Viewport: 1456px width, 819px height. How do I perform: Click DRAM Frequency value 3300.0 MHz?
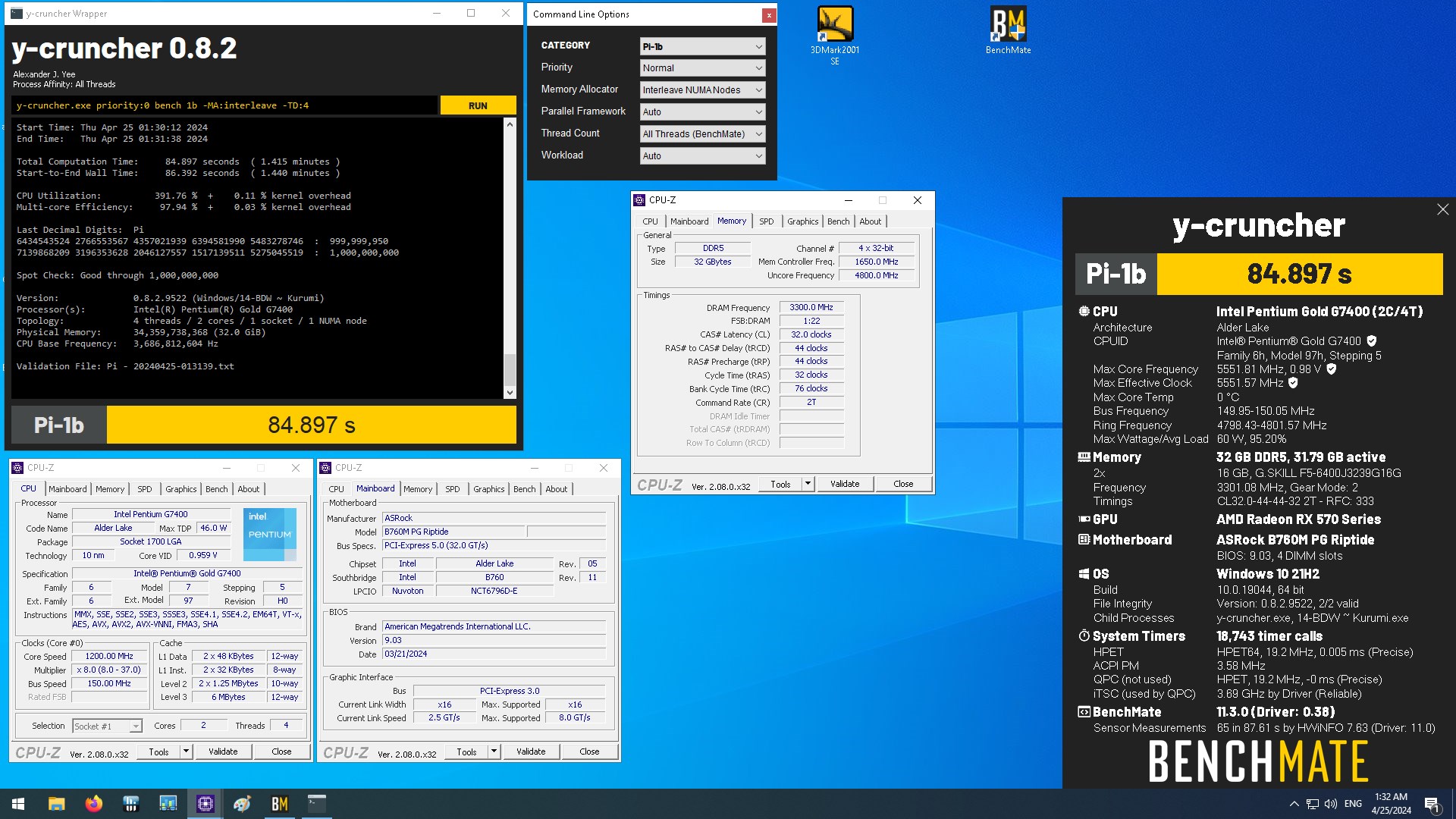pyautogui.click(x=811, y=308)
